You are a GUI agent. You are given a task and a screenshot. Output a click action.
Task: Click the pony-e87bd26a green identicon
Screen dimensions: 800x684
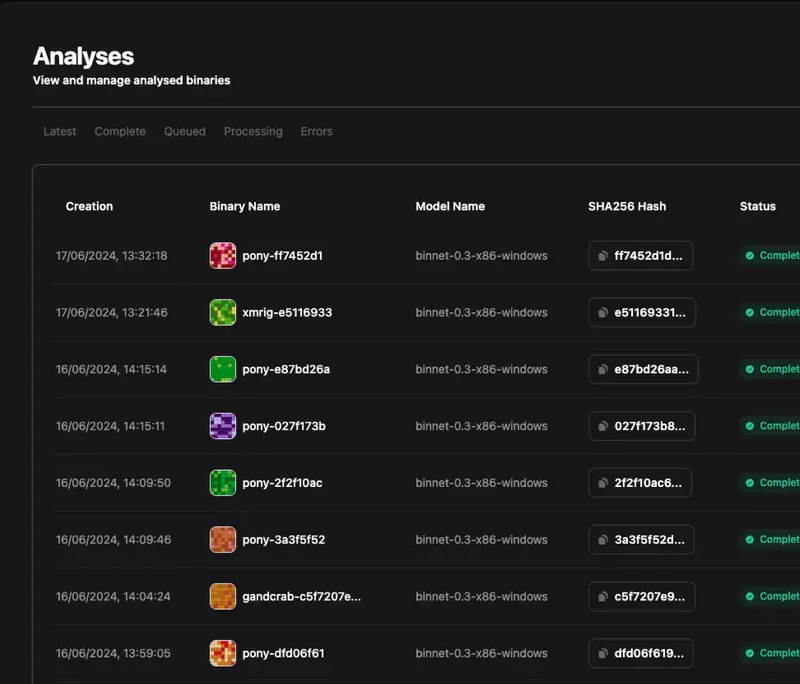[223, 369]
